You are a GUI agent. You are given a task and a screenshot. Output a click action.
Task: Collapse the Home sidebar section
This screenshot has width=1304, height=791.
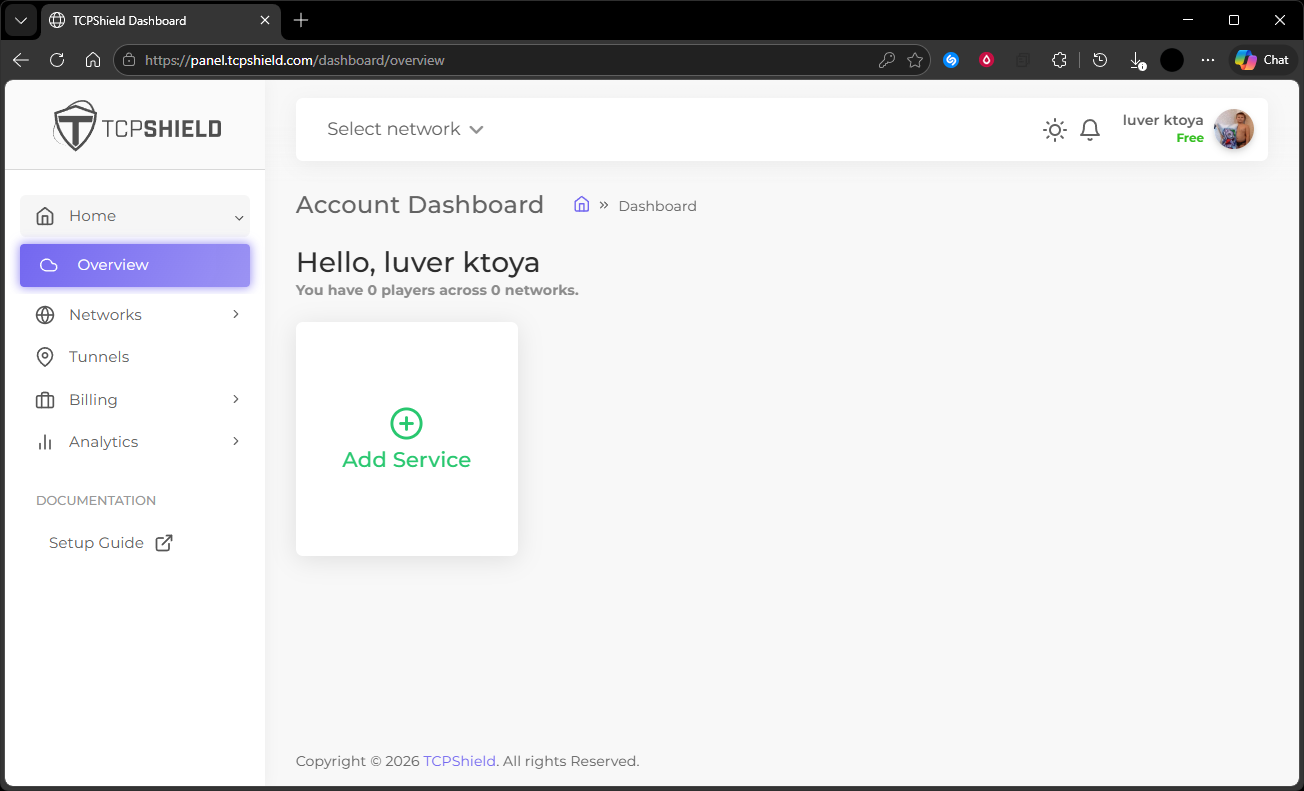(239, 217)
